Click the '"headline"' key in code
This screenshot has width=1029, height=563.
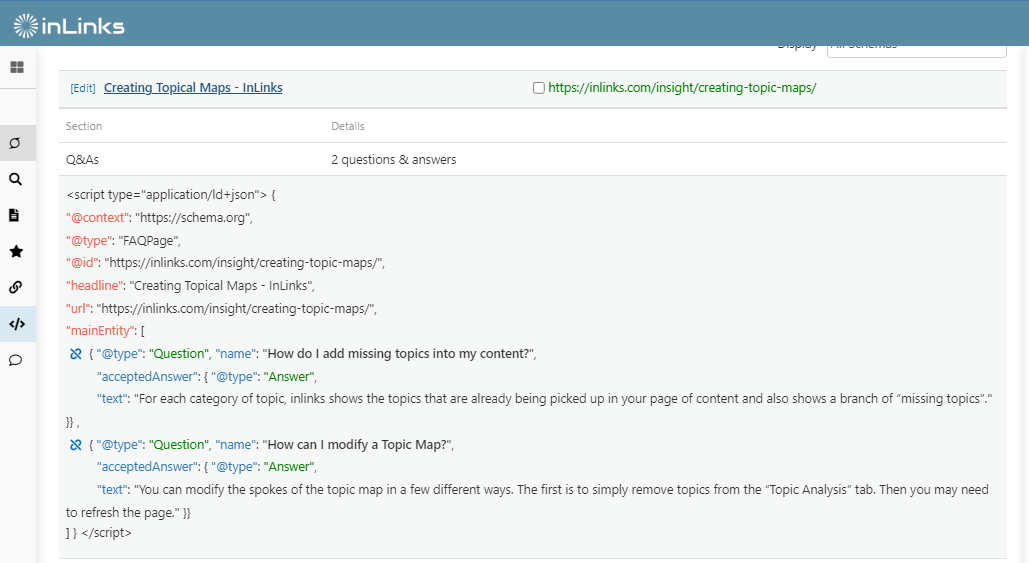point(94,286)
